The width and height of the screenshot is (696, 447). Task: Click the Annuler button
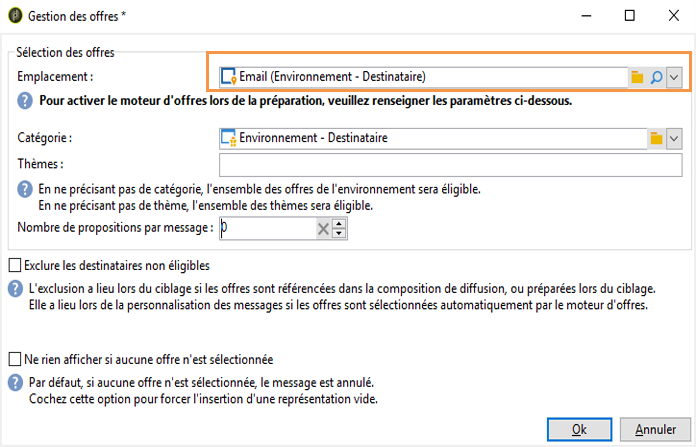(655, 429)
